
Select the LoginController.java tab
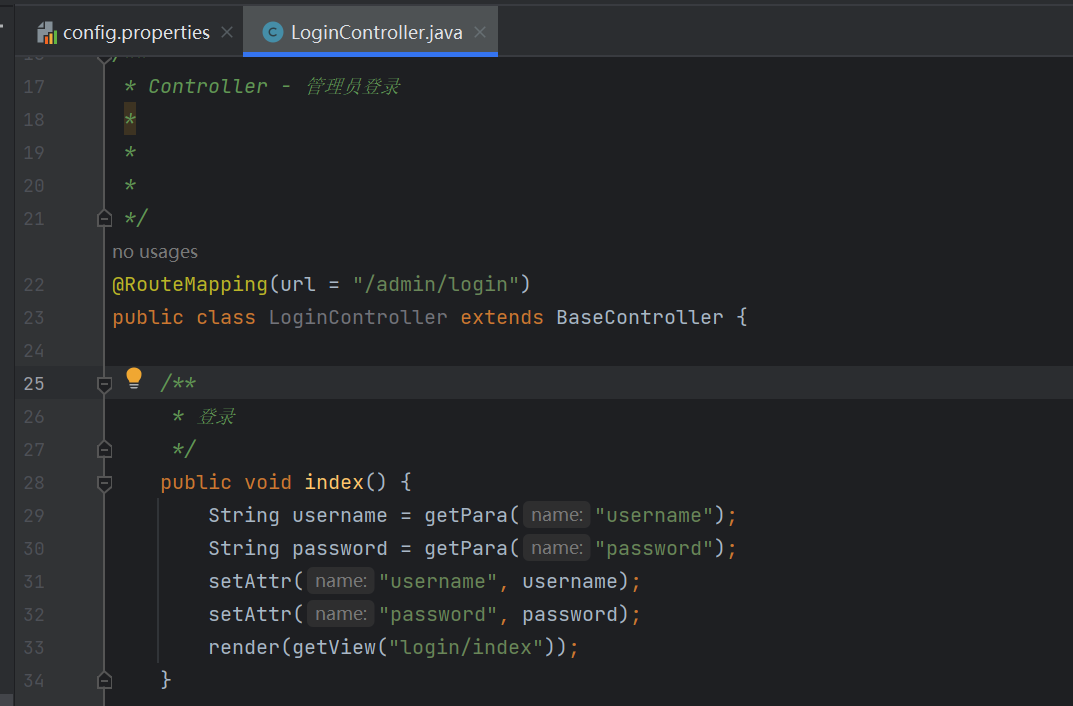pos(370,32)
